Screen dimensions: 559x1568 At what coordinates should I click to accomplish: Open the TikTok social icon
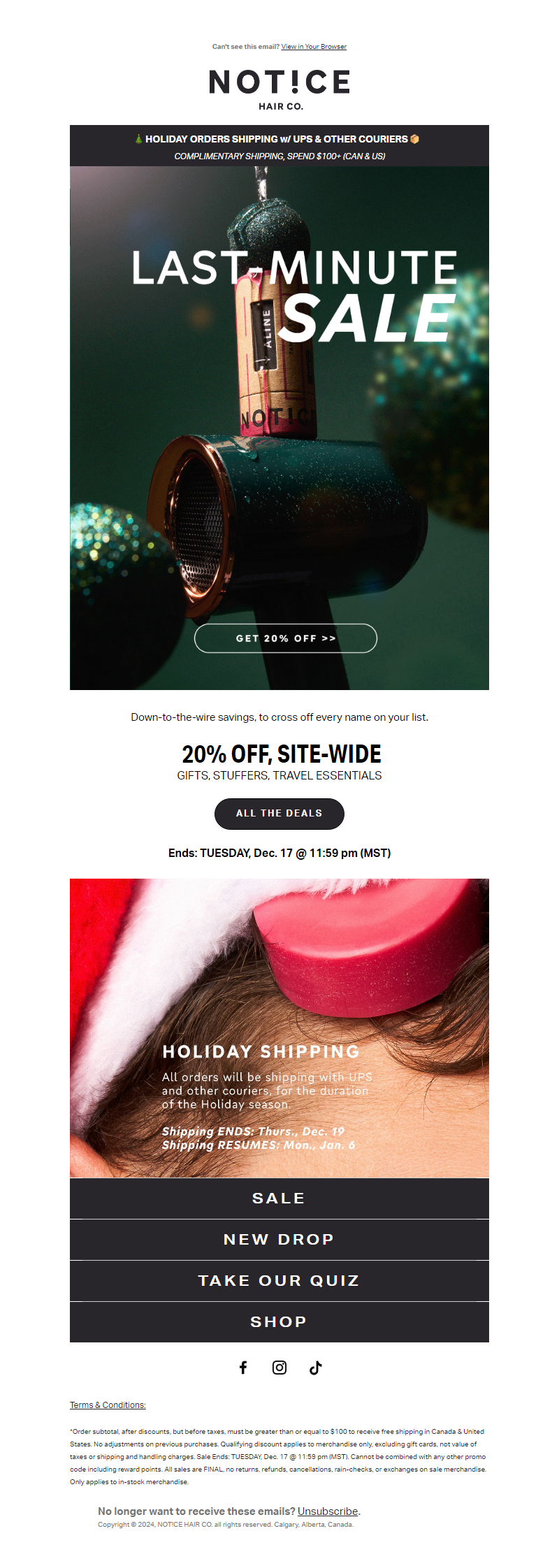point(316,1368)
